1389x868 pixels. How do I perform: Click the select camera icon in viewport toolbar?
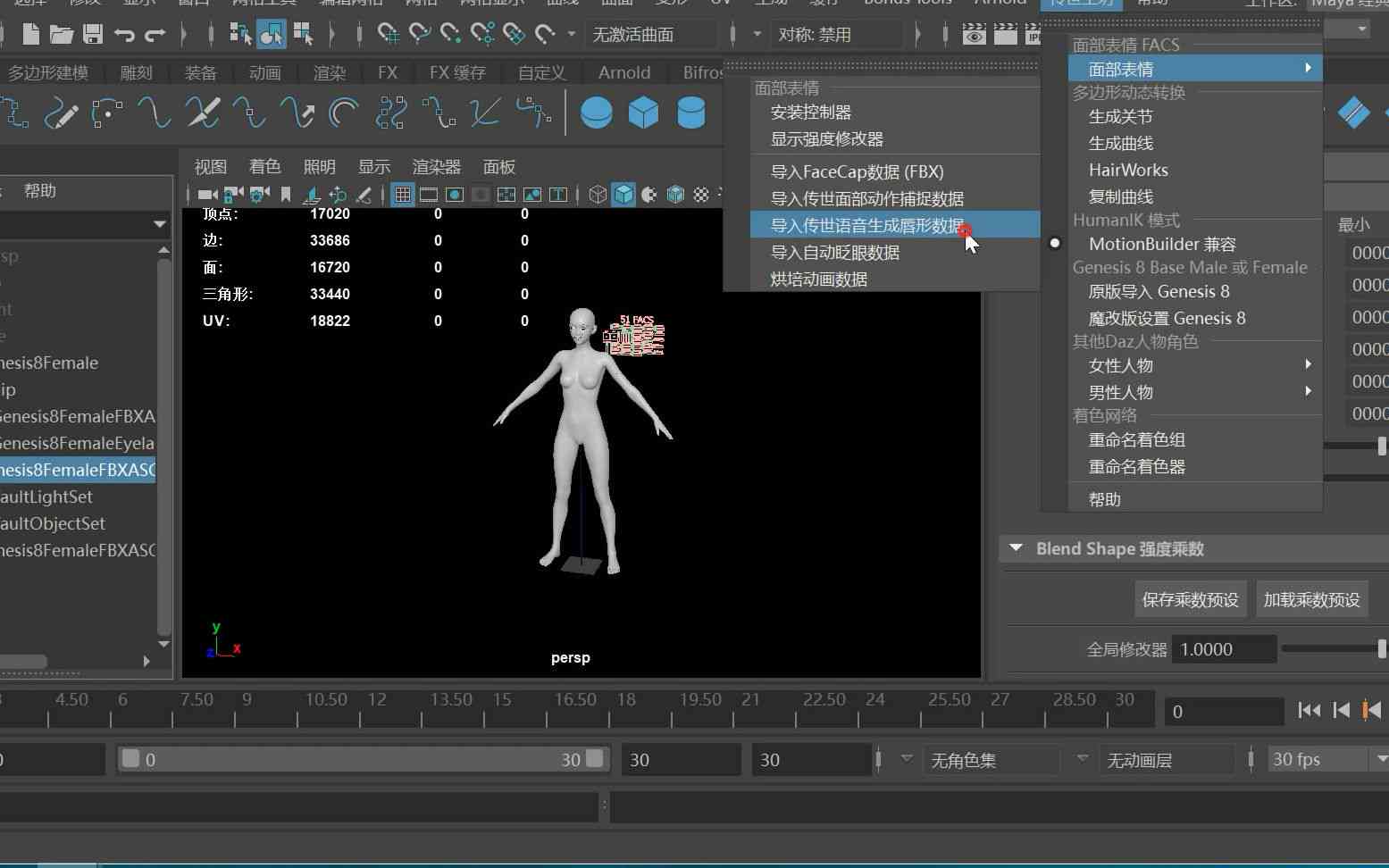(x=207, y=195)
